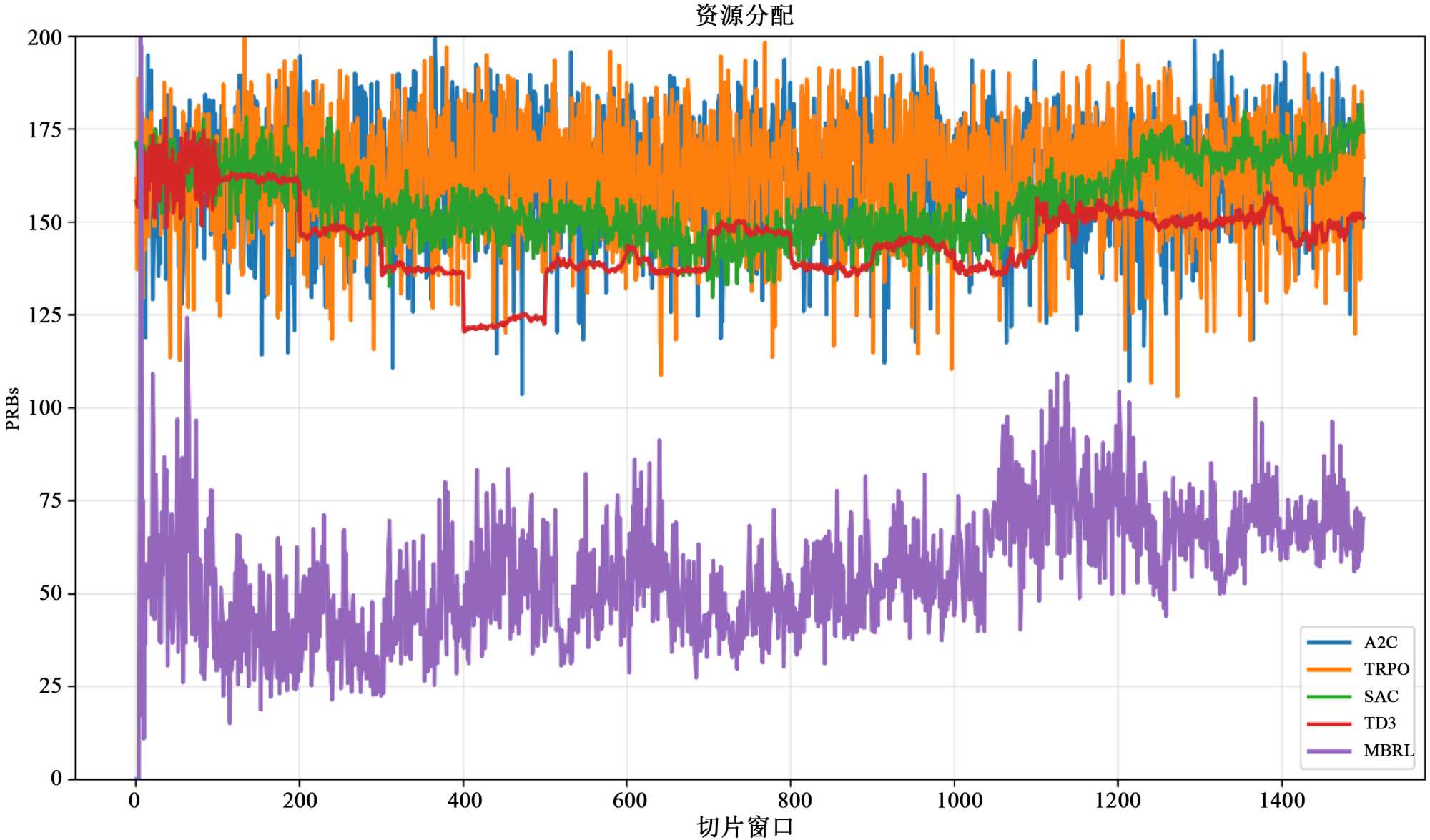Click the green SAC legend line swatch
Screen dimensions: 1430x840
(x=1328, y=696)
